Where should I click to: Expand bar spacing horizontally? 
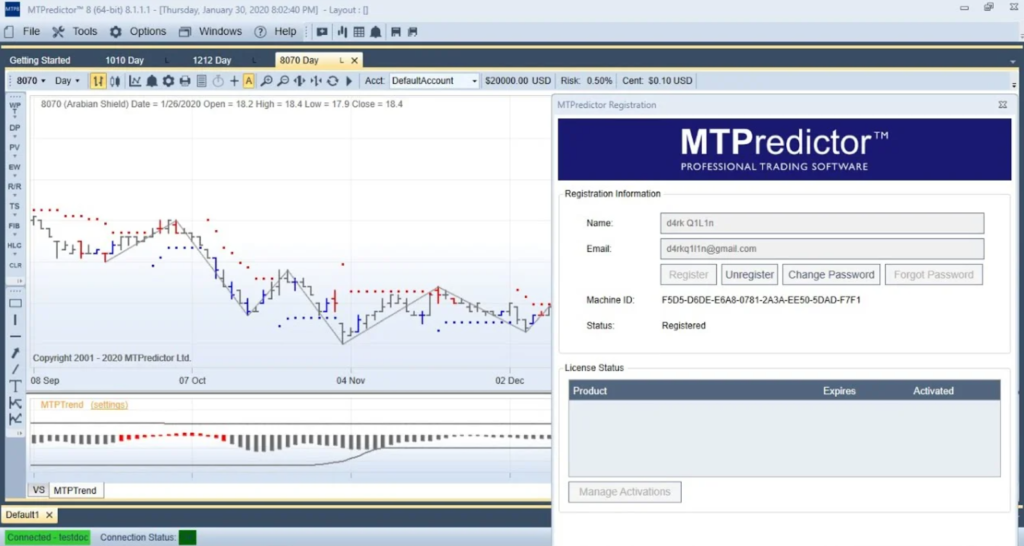point(300,81)
